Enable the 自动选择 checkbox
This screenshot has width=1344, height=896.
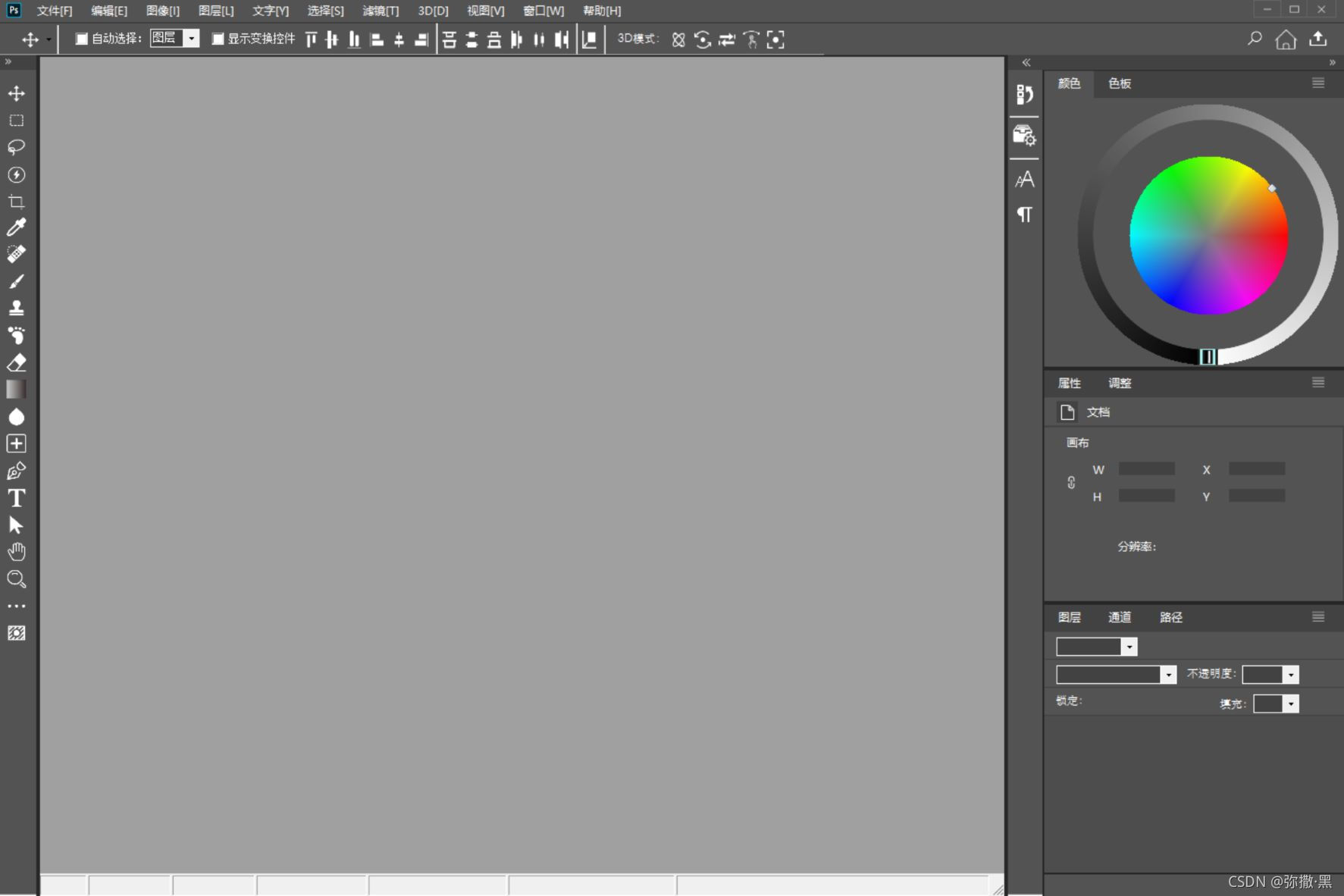point(82,39)
